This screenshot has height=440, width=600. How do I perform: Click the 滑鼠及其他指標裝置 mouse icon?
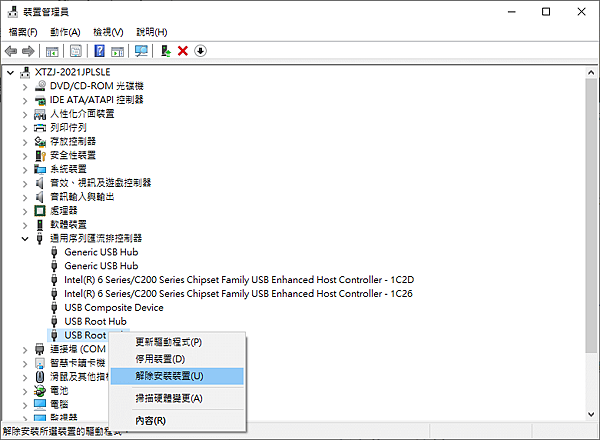pos(40,377)
